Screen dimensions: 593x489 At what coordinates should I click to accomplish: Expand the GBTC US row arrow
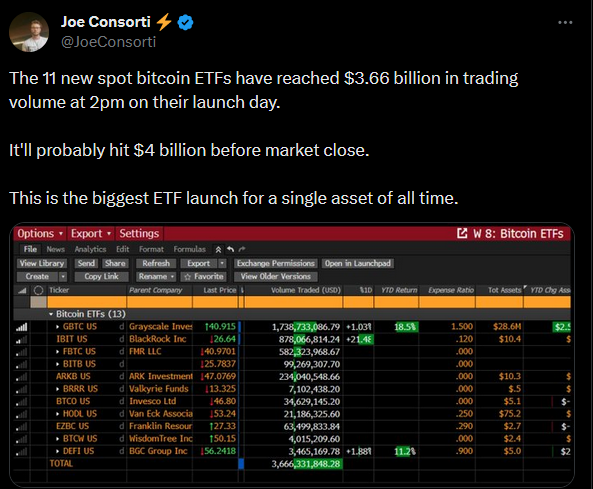[x=57, y=327]
